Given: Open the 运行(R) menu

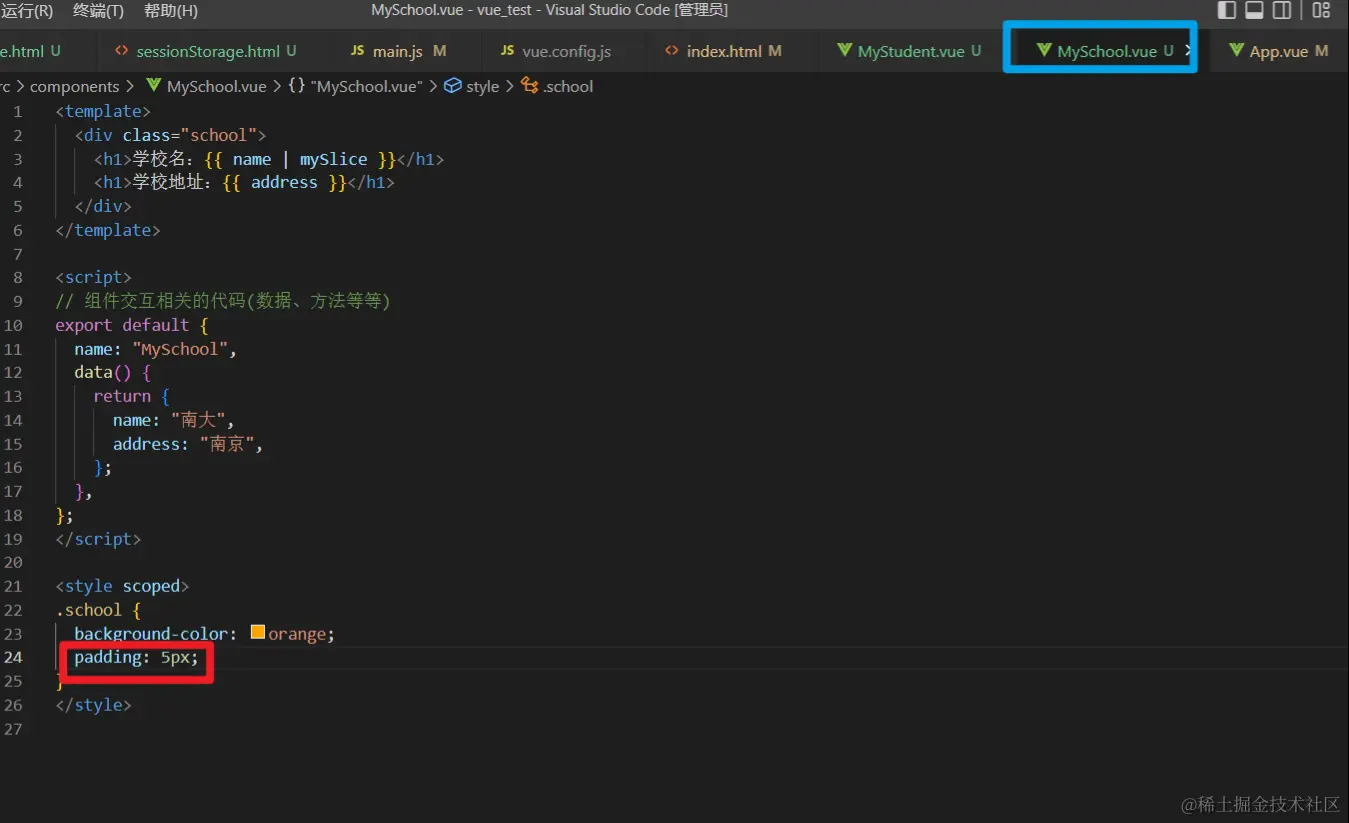Looking at the screenshot, I should 27,11.
